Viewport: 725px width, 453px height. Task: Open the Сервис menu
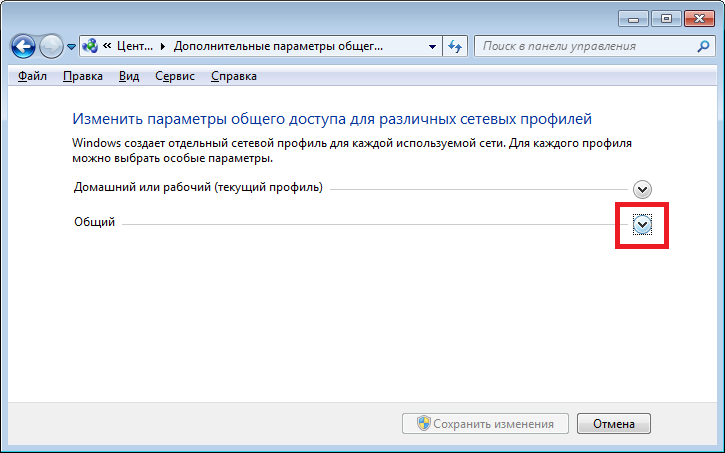tap(175, 76)
